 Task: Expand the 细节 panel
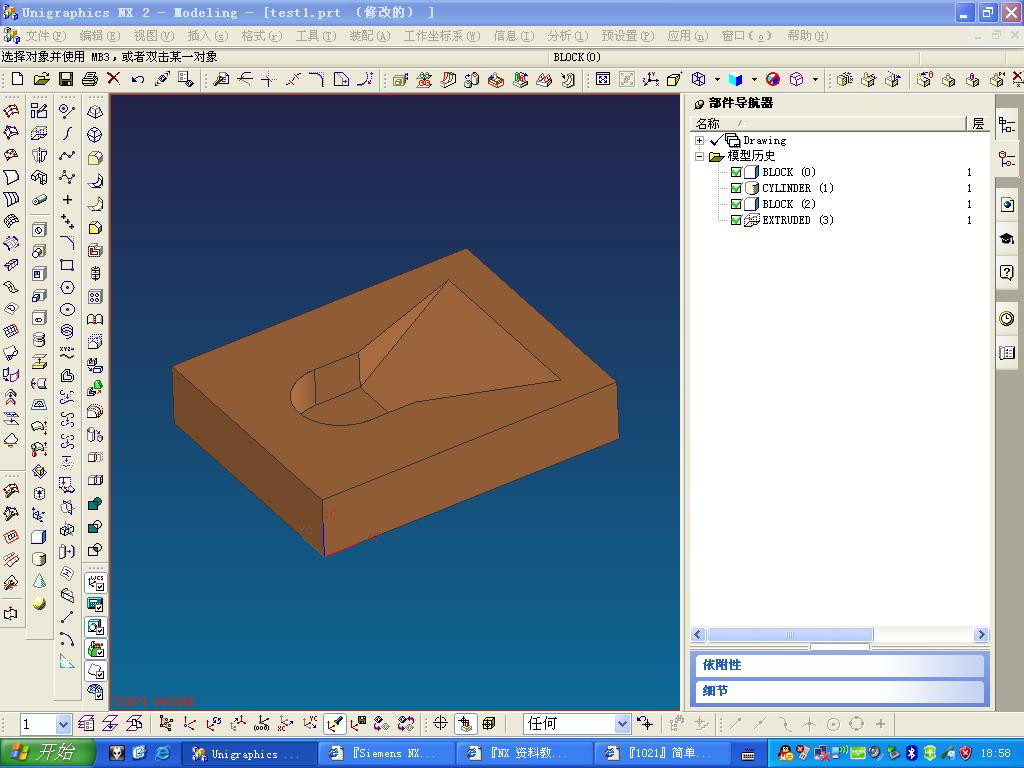[x=840, y=691]
